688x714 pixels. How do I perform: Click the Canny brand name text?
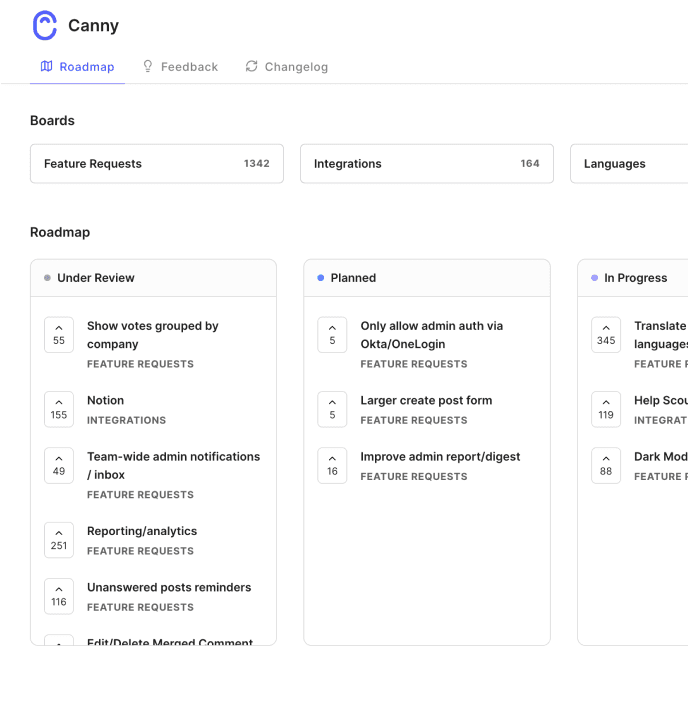(x=93, y=26)
